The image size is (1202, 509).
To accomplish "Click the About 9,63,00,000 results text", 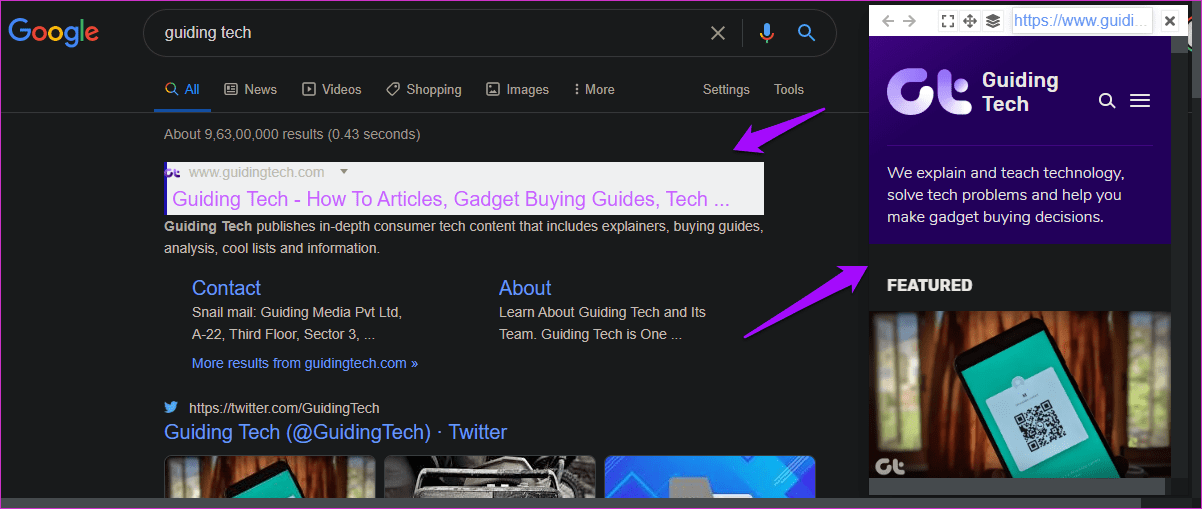I will [292, 134].
